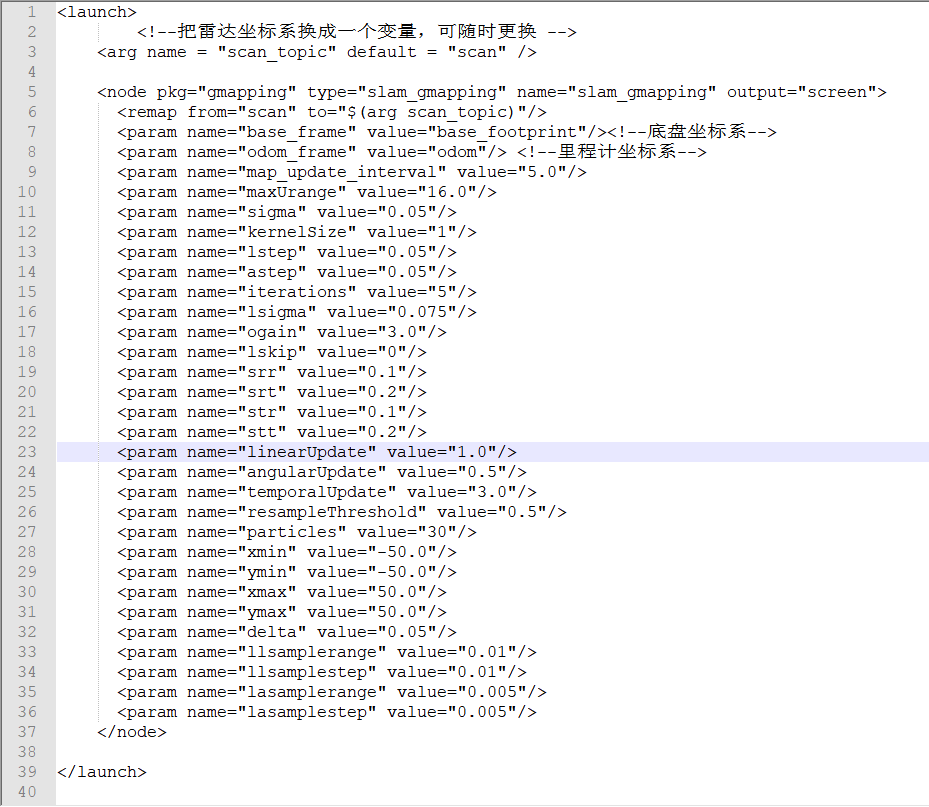Click the highlighted linearUpdate param line
Image resolution: width=929 pixels, height=807 pixels.
(316, 452)
